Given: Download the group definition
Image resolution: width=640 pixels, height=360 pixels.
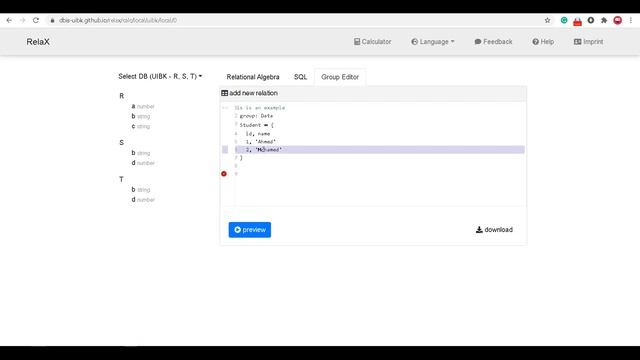Looking at the screenshot, I should point(494,230).
